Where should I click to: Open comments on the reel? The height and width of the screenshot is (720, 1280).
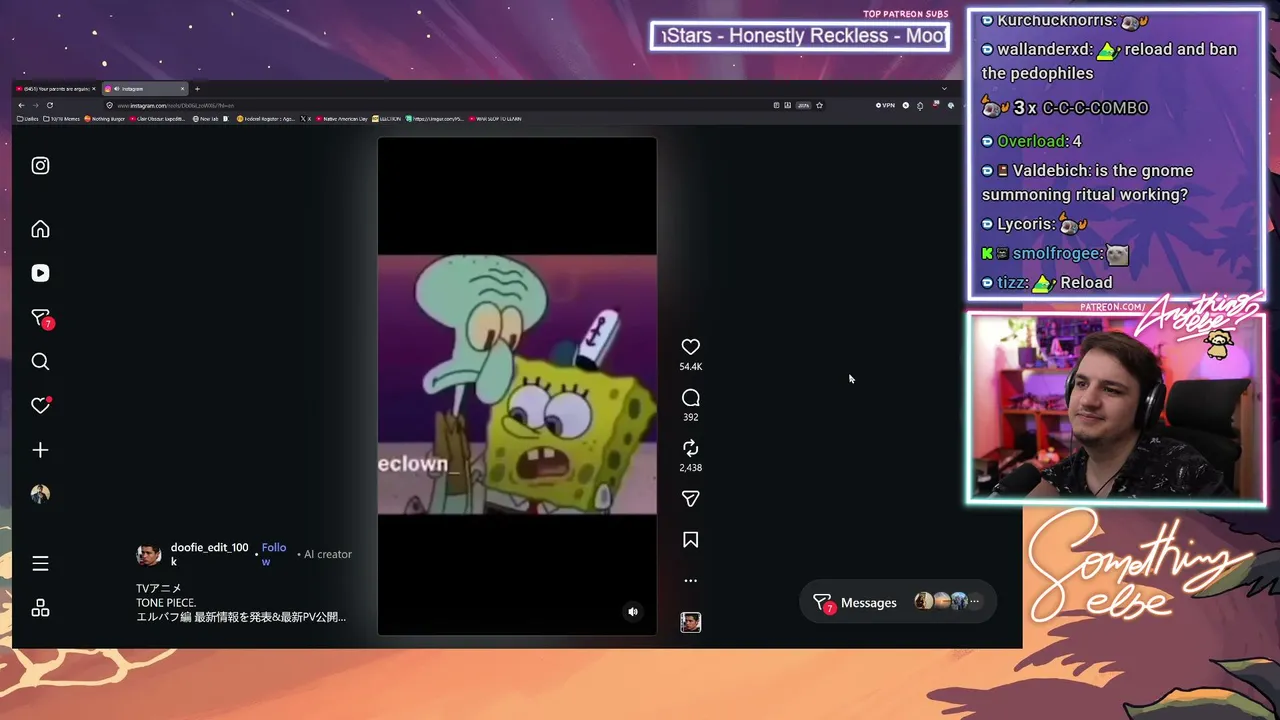690,398
